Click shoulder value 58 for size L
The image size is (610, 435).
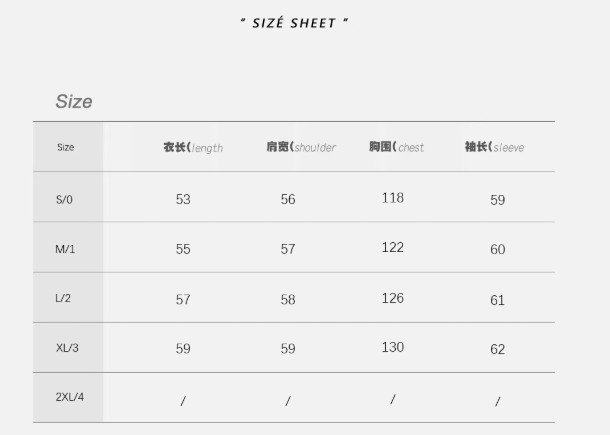tap(288, 300)
